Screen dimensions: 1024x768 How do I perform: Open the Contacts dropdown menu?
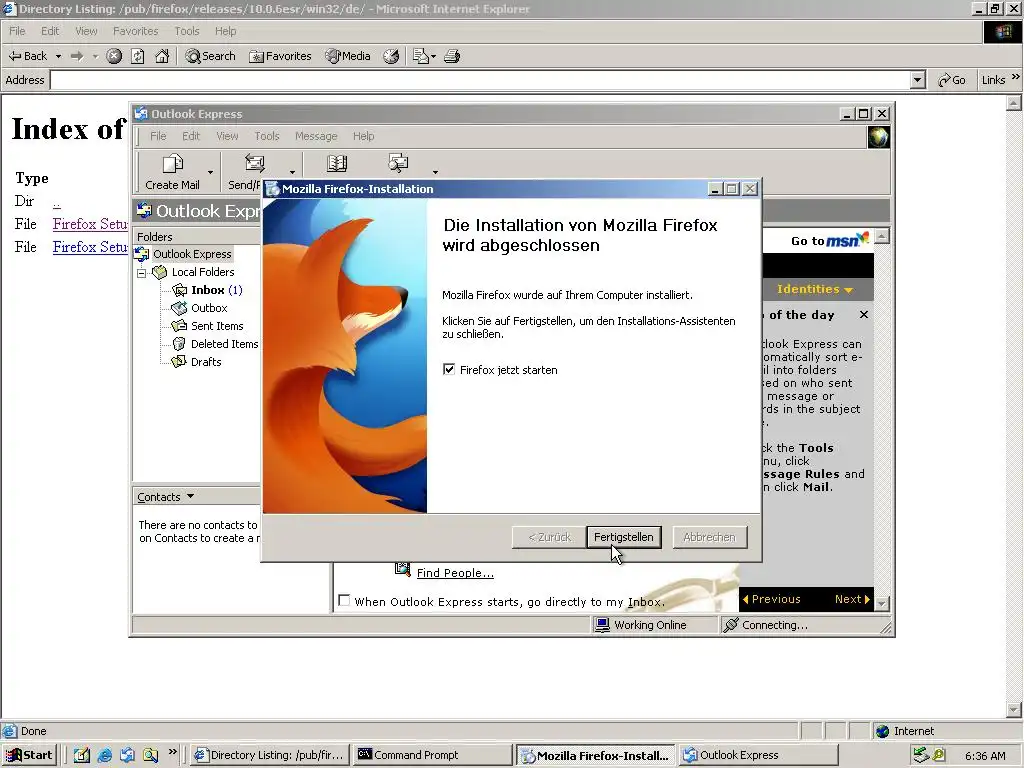point(165,497)
